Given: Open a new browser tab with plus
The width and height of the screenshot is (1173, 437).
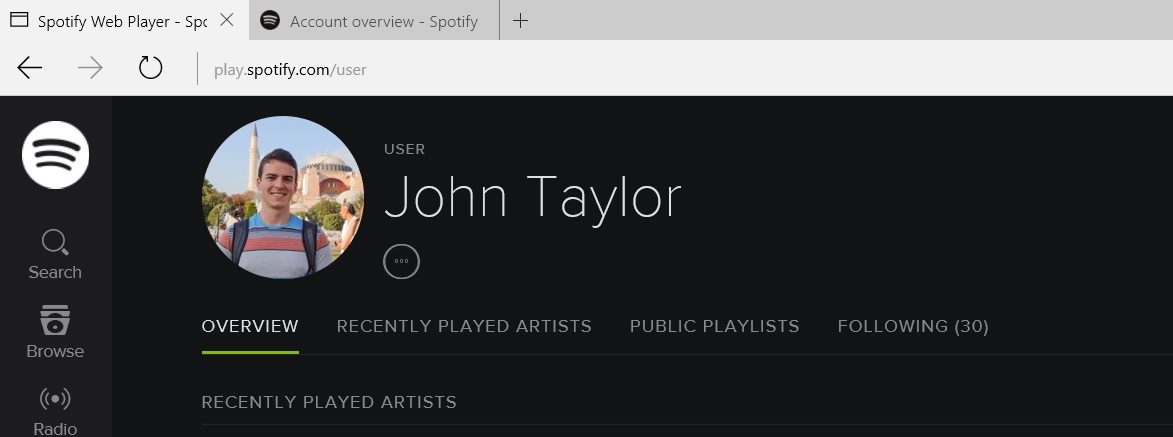Looking at the screenshot, I should [x=521, y=21].
